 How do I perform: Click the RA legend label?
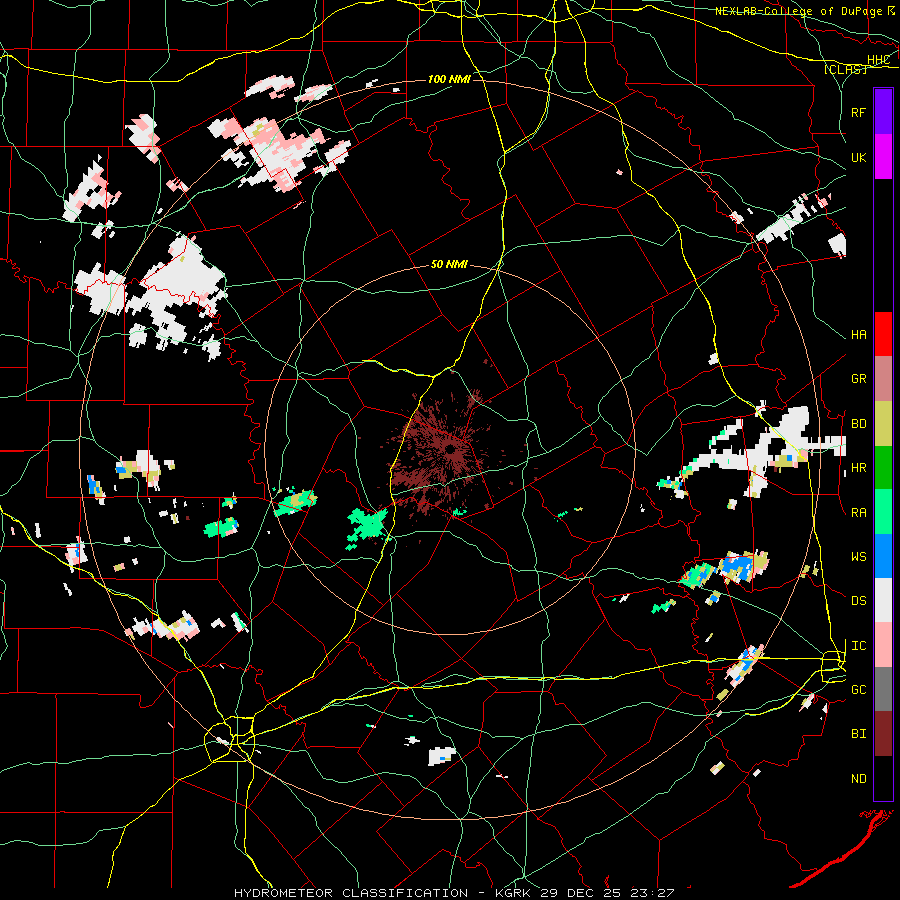coord(858,513)
